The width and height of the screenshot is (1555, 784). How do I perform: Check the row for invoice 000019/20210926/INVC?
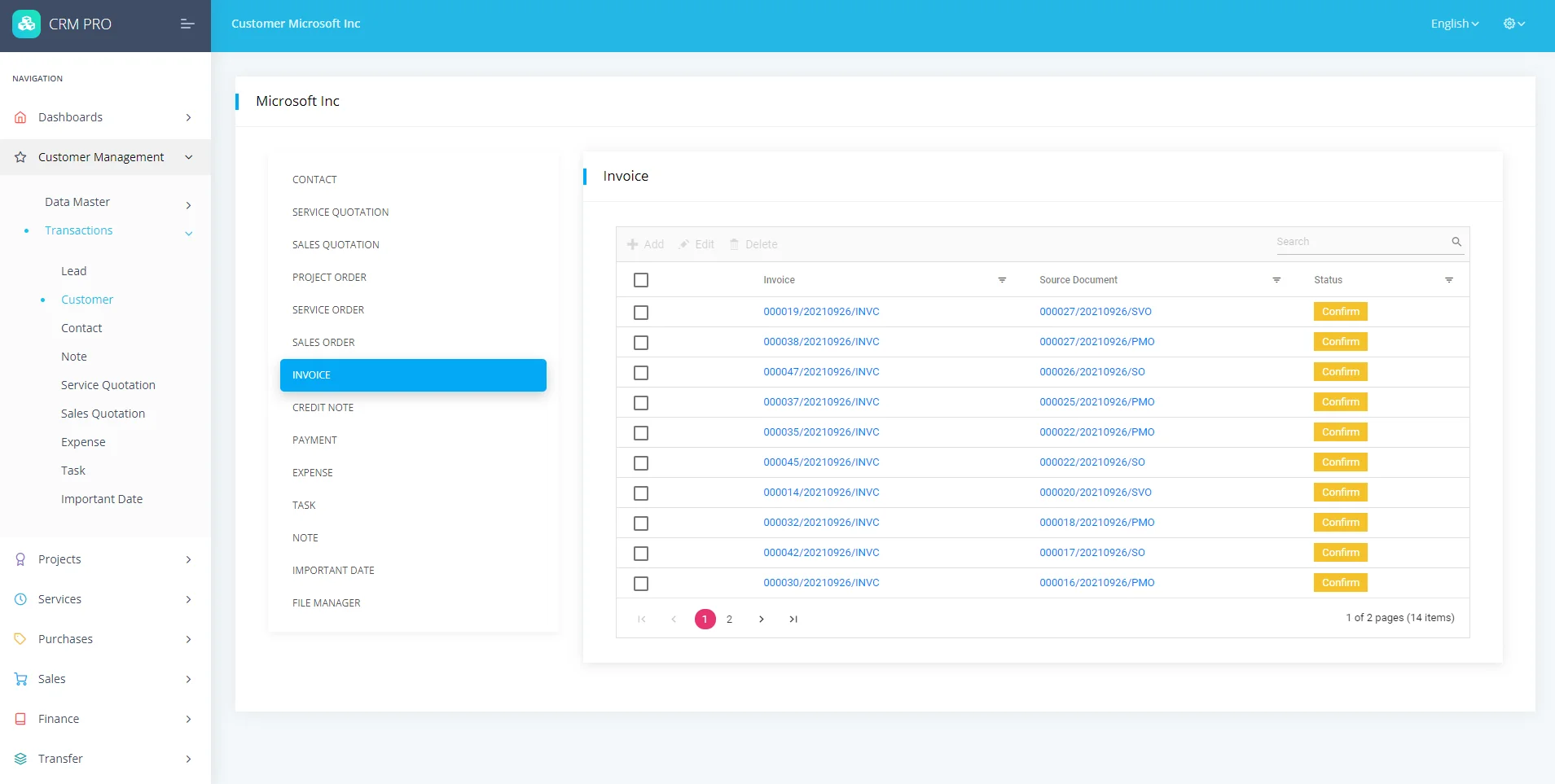[x=641, y=312]
